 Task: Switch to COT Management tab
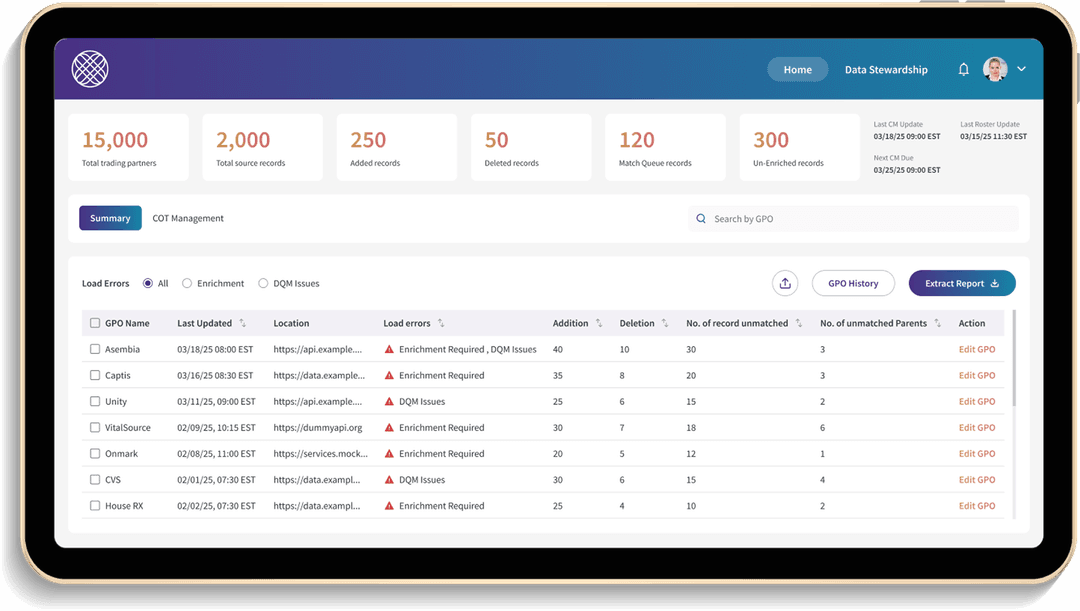pos(188,218)
